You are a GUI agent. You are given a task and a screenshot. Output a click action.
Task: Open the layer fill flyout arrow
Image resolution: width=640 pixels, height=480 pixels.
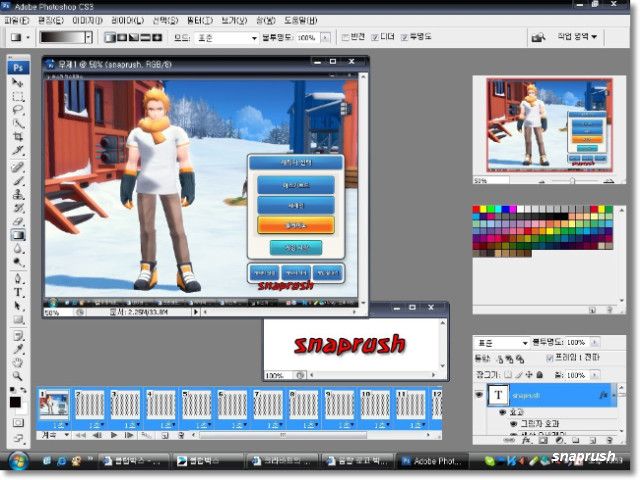click(595, 375)
